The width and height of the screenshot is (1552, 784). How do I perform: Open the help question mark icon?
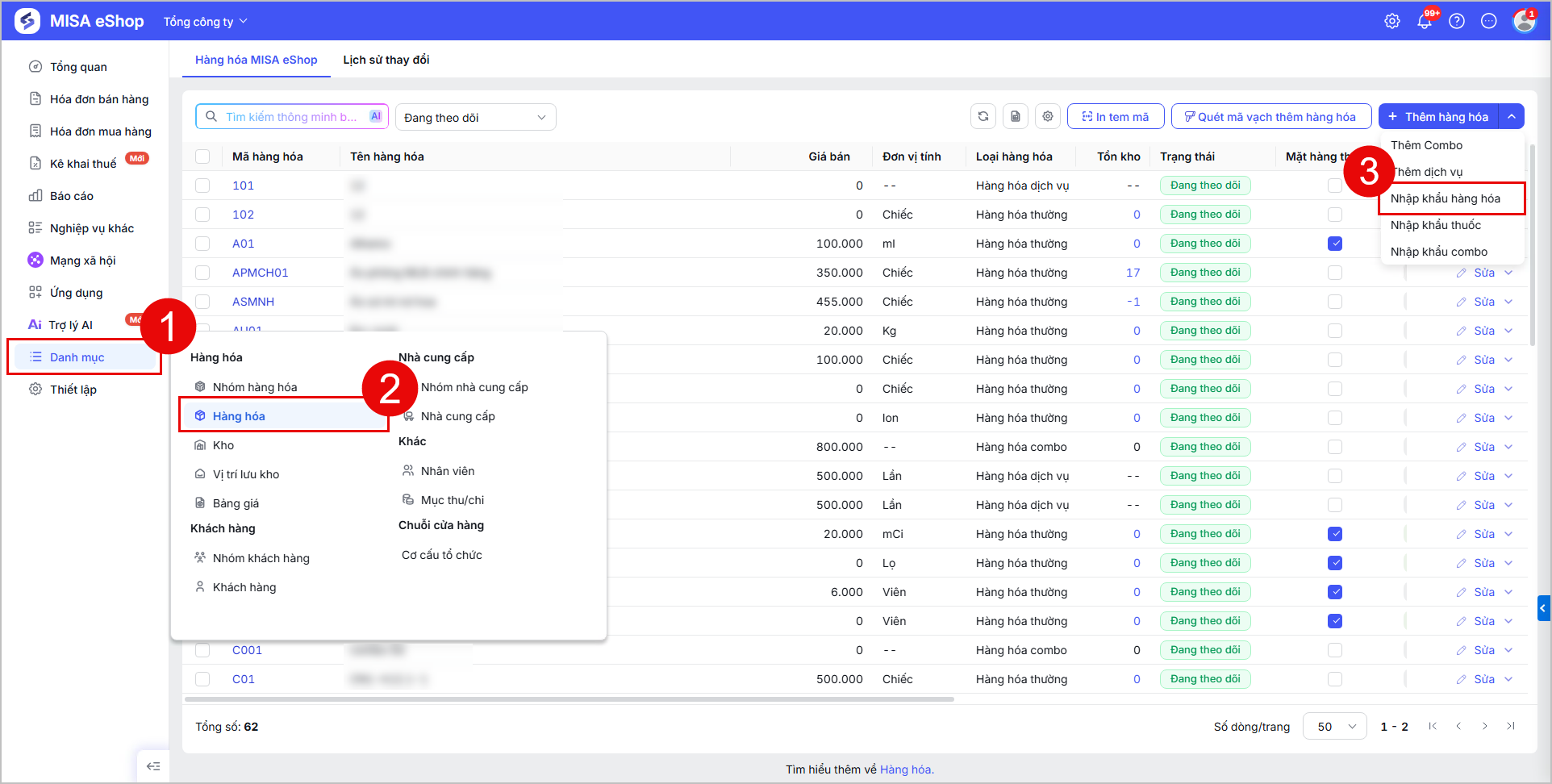tap(1457, 22)
